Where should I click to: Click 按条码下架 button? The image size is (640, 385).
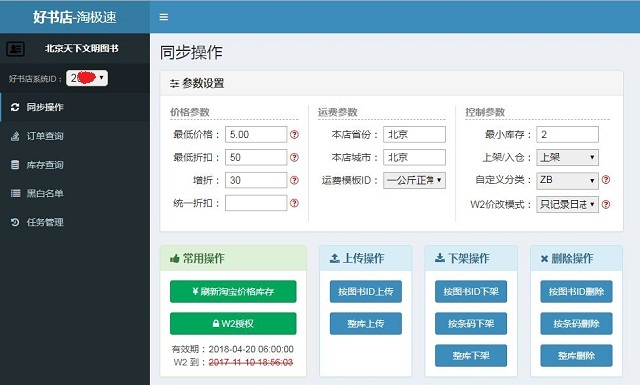tap(471, 323)
